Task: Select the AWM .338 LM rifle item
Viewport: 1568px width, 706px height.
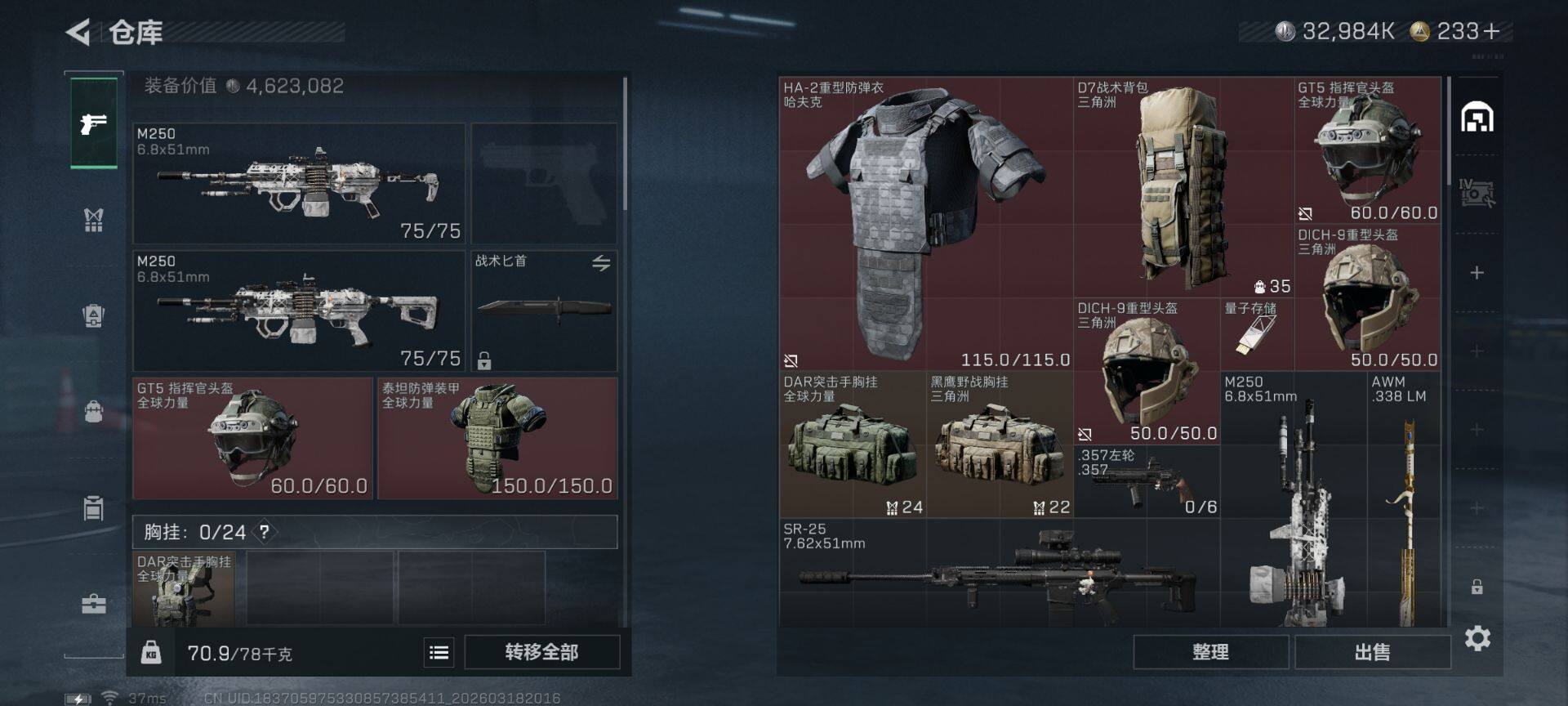Action: [1404, 499]
